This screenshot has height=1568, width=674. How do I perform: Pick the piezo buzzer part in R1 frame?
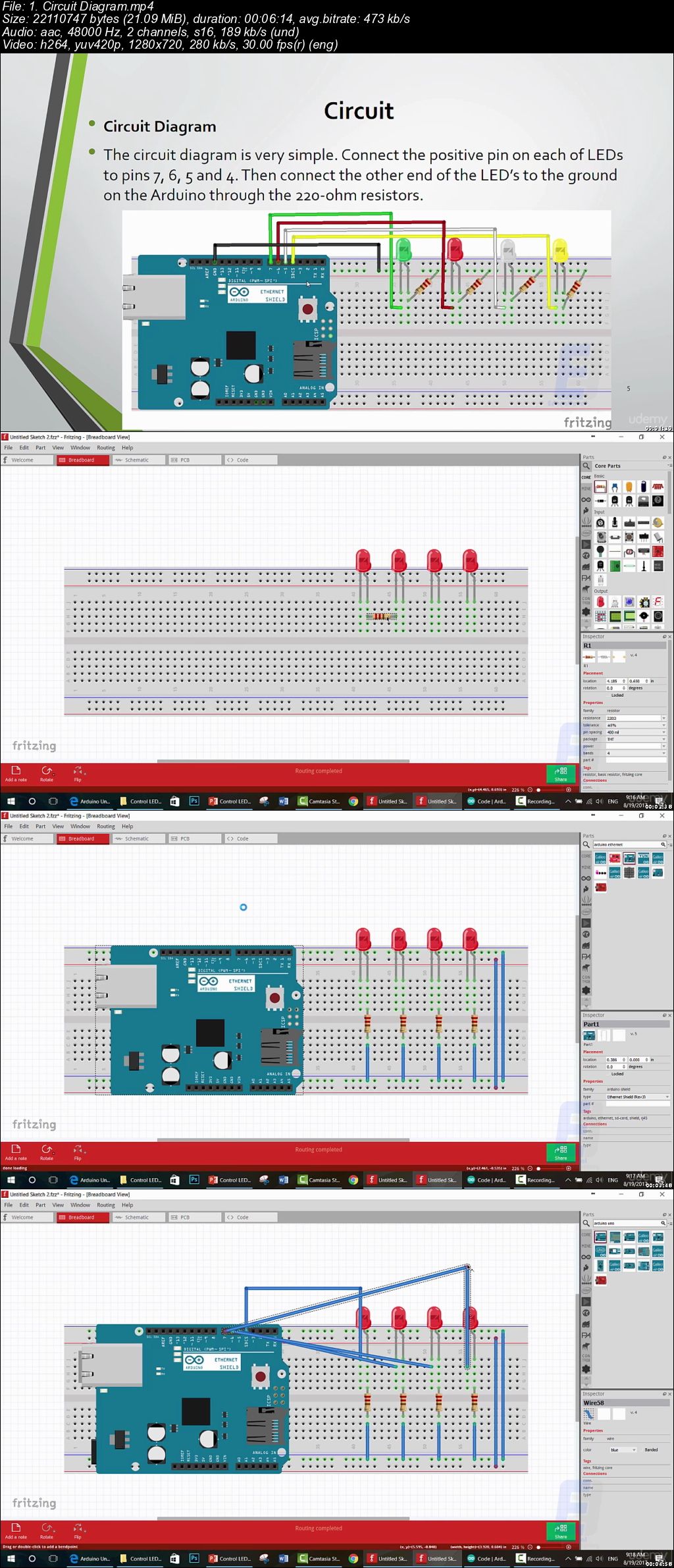[644, 616]
